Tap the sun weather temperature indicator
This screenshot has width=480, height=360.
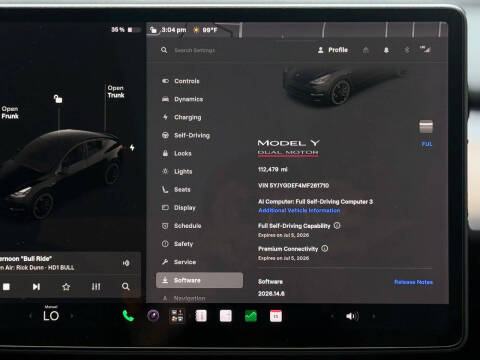pos(205,30)
